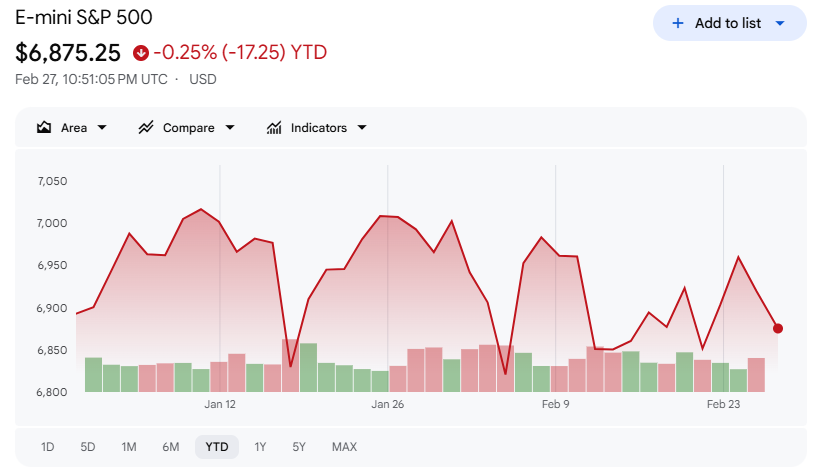This screenshot has height=473, width=819.
Task: Expand the Indicators dropdown arrow
Action: coord(362,127)
